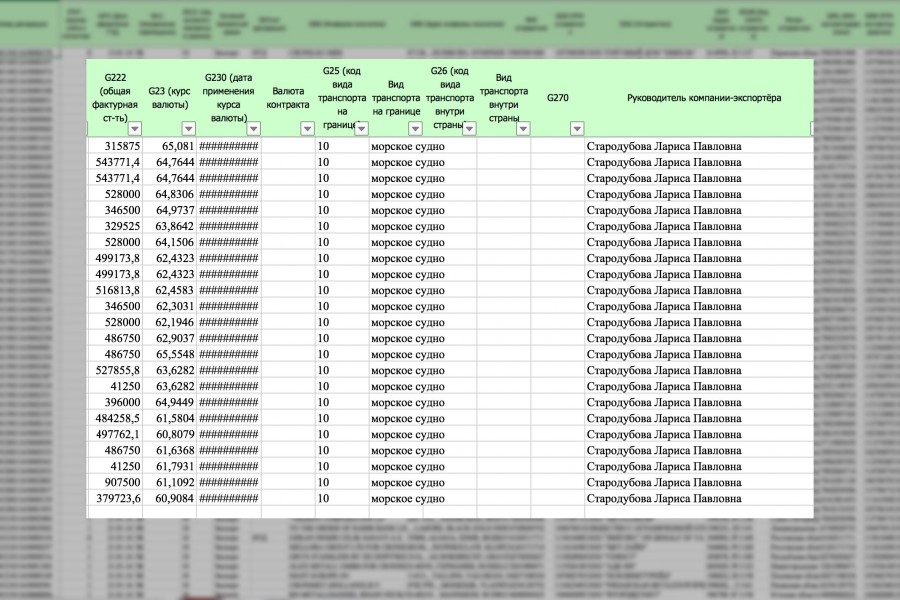The width and height of the screenshot is (900, 600).
Task: Click морское судно in the 329525 row
Action: [x=408, y=226]
